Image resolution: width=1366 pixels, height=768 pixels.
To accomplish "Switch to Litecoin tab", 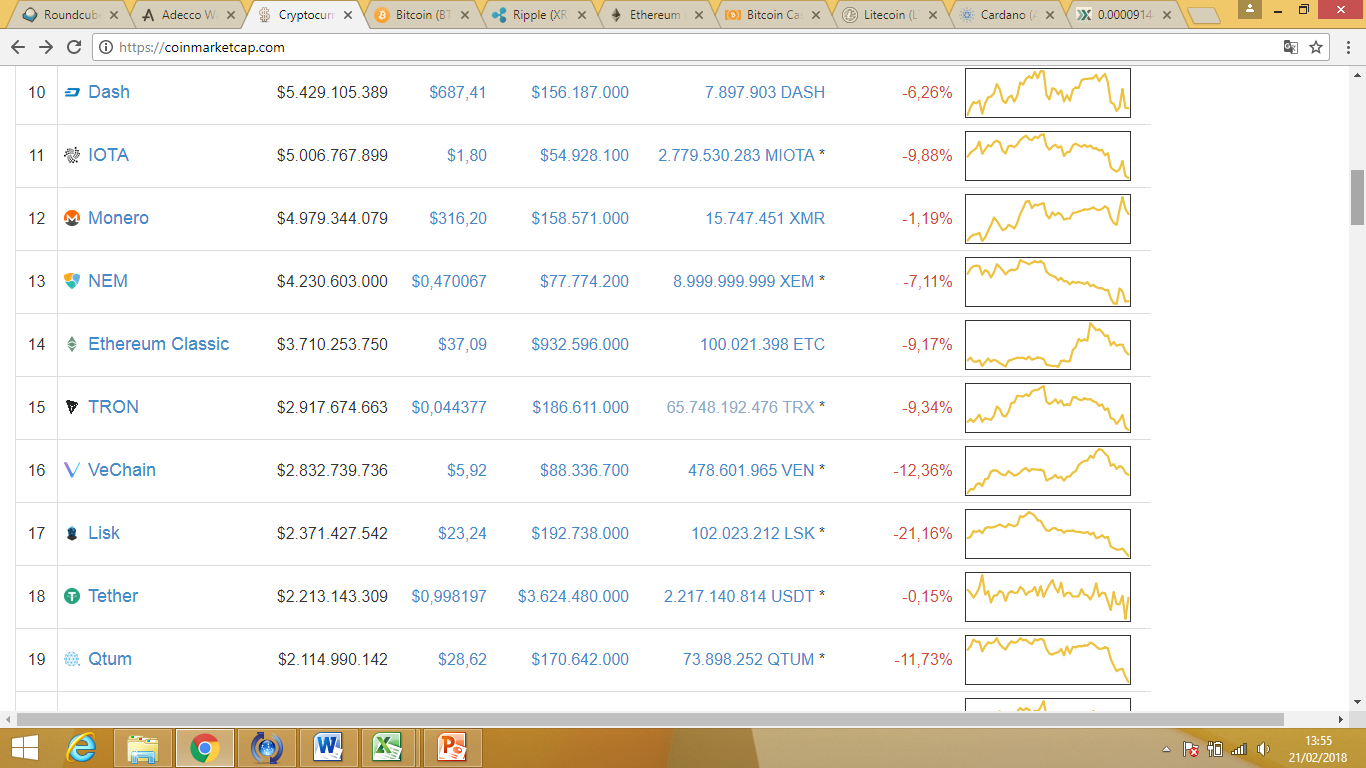I will (x=892, y=15).
